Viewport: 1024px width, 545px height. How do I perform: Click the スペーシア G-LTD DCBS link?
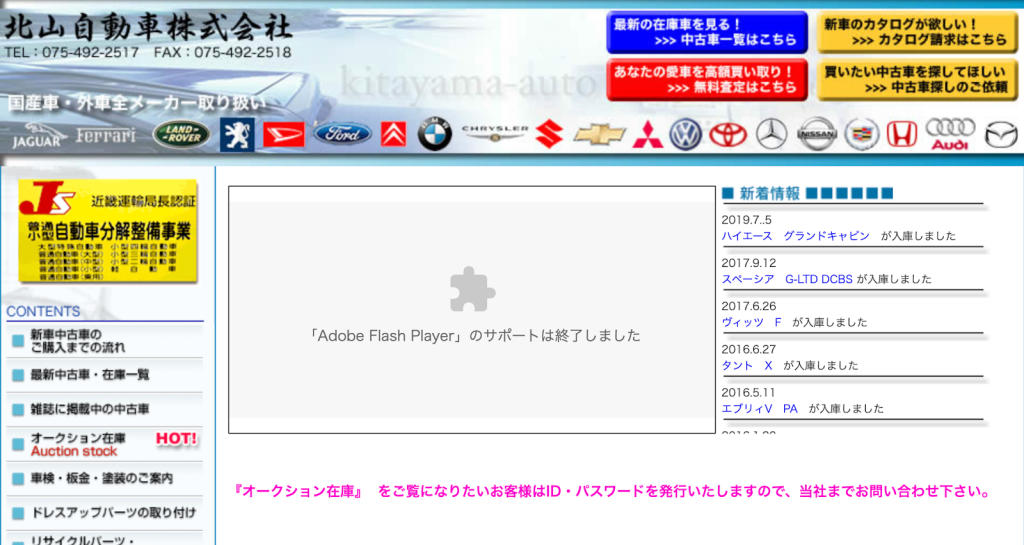pos(787,279)
